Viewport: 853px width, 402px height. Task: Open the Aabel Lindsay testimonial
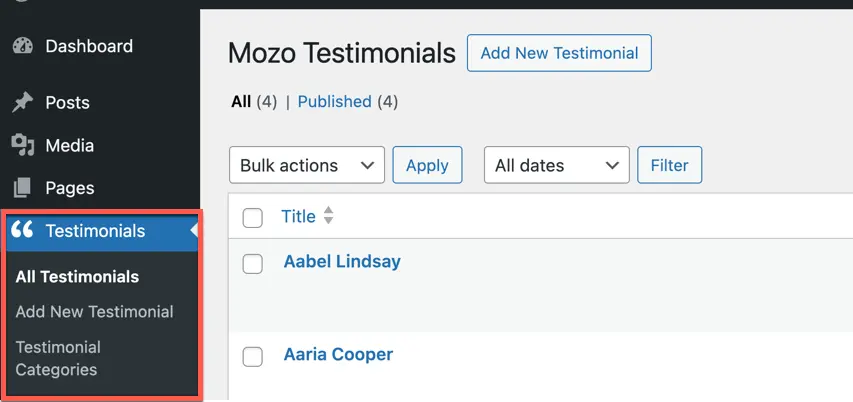tap(342, 262)
